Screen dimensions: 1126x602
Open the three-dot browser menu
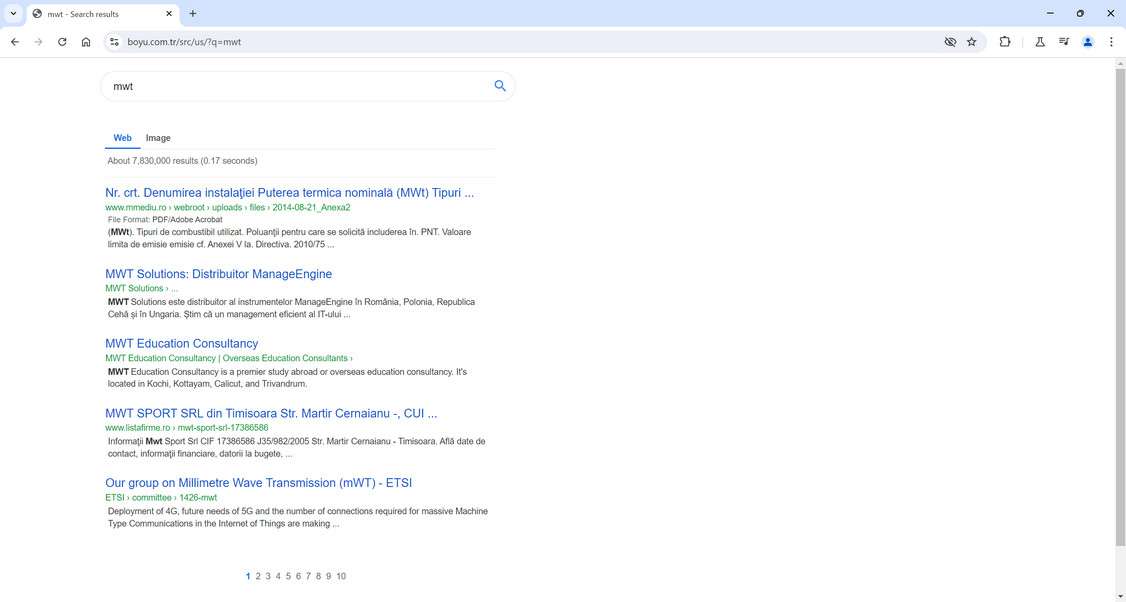(x=1111, y=42)
